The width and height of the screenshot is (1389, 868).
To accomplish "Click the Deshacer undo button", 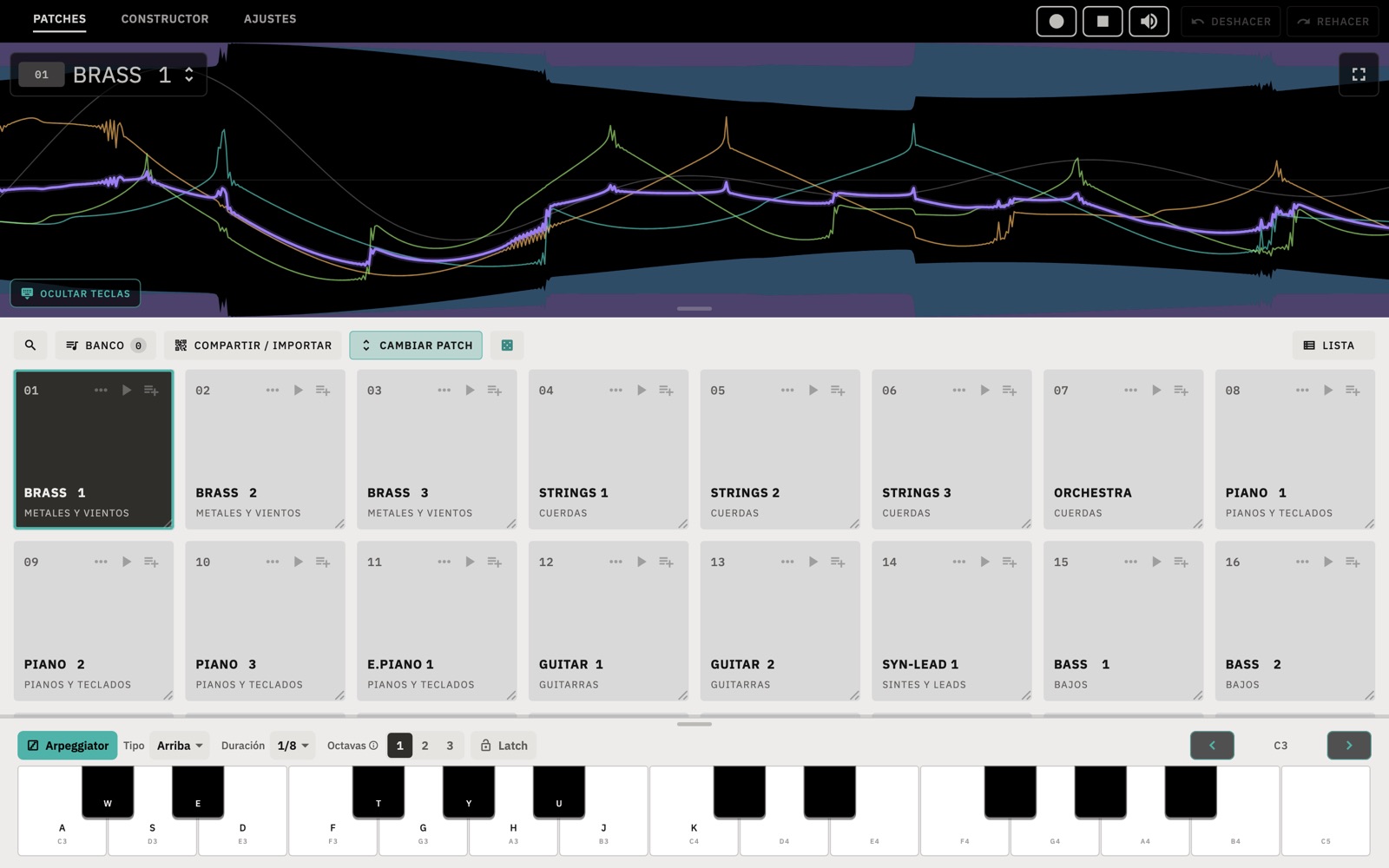I will pos(1231,22).
